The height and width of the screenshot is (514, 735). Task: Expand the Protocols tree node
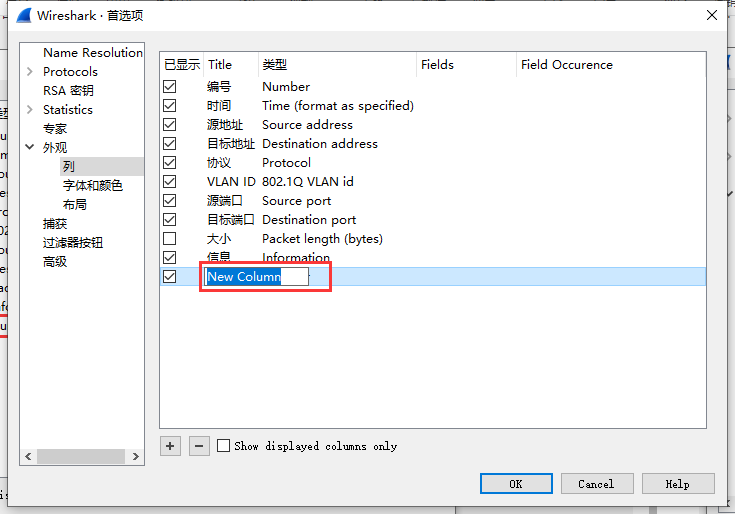30,71
